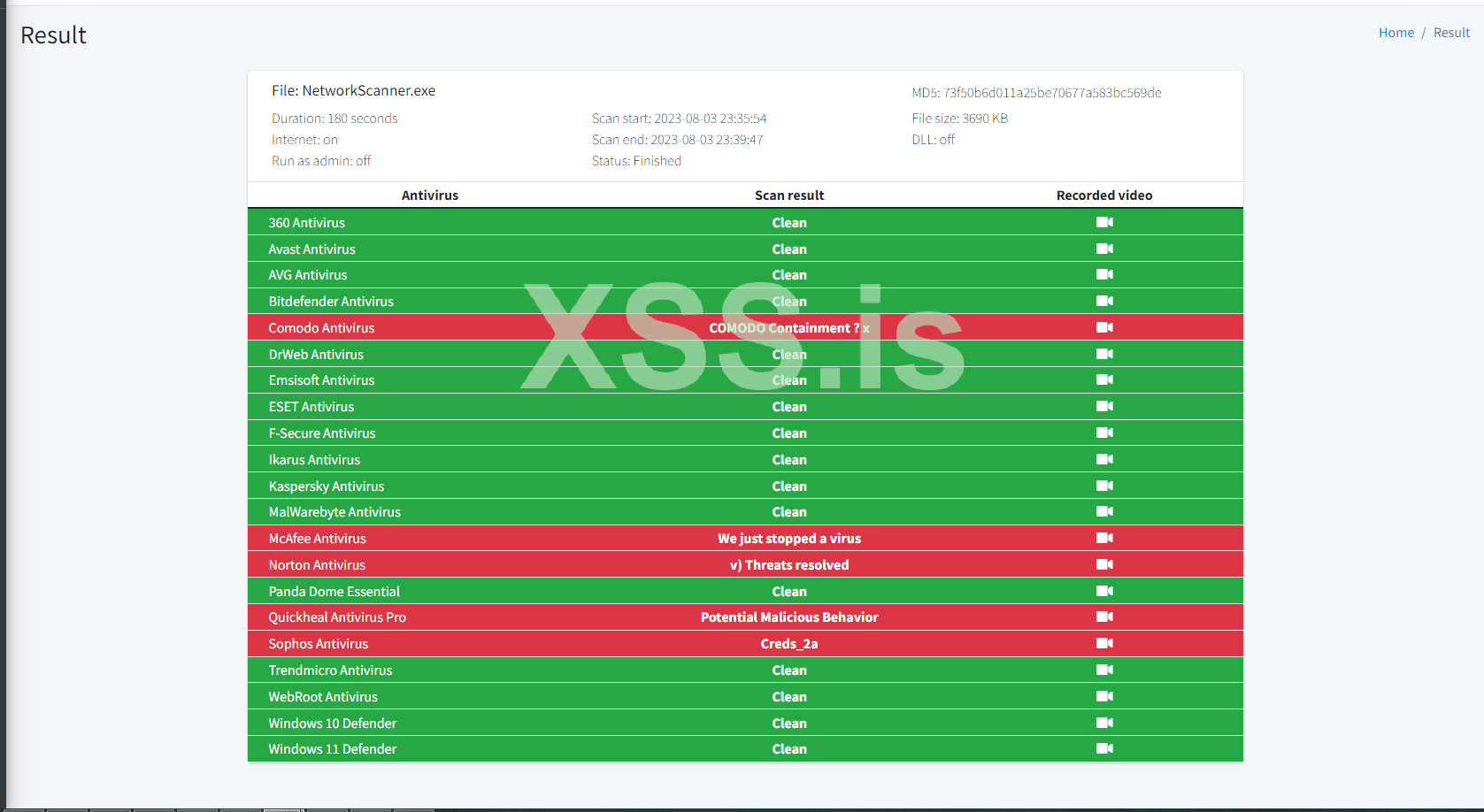
Task: Click the 'v) Threats resolved' result
Action: tap(789, 565)
